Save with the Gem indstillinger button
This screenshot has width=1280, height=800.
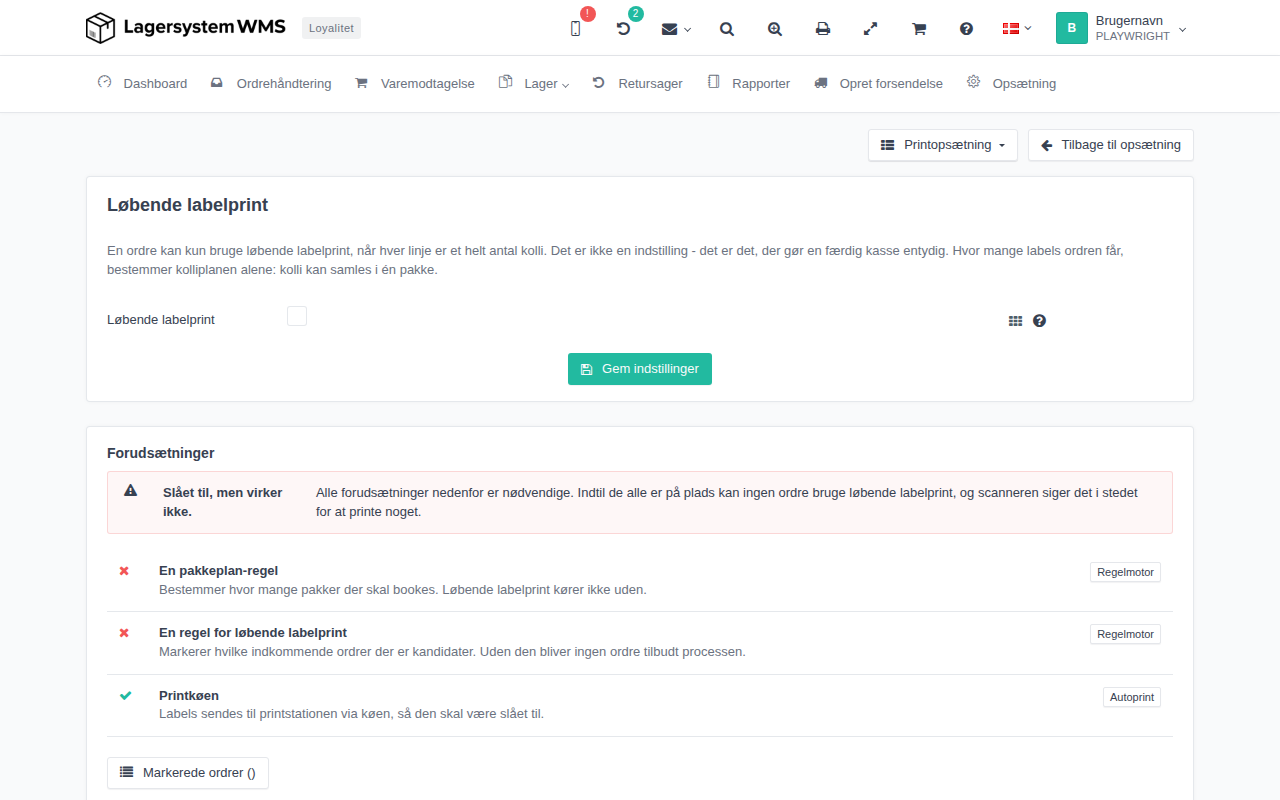pyautogui.click(x=640, y=369)
